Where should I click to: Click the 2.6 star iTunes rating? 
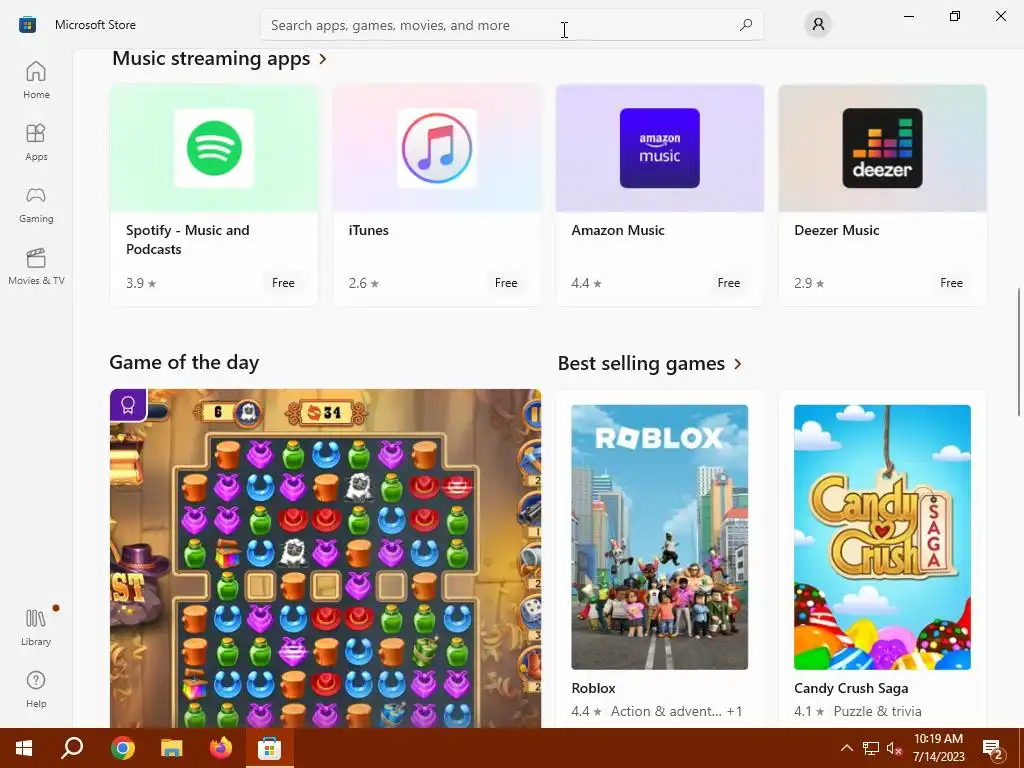(364, 283)
